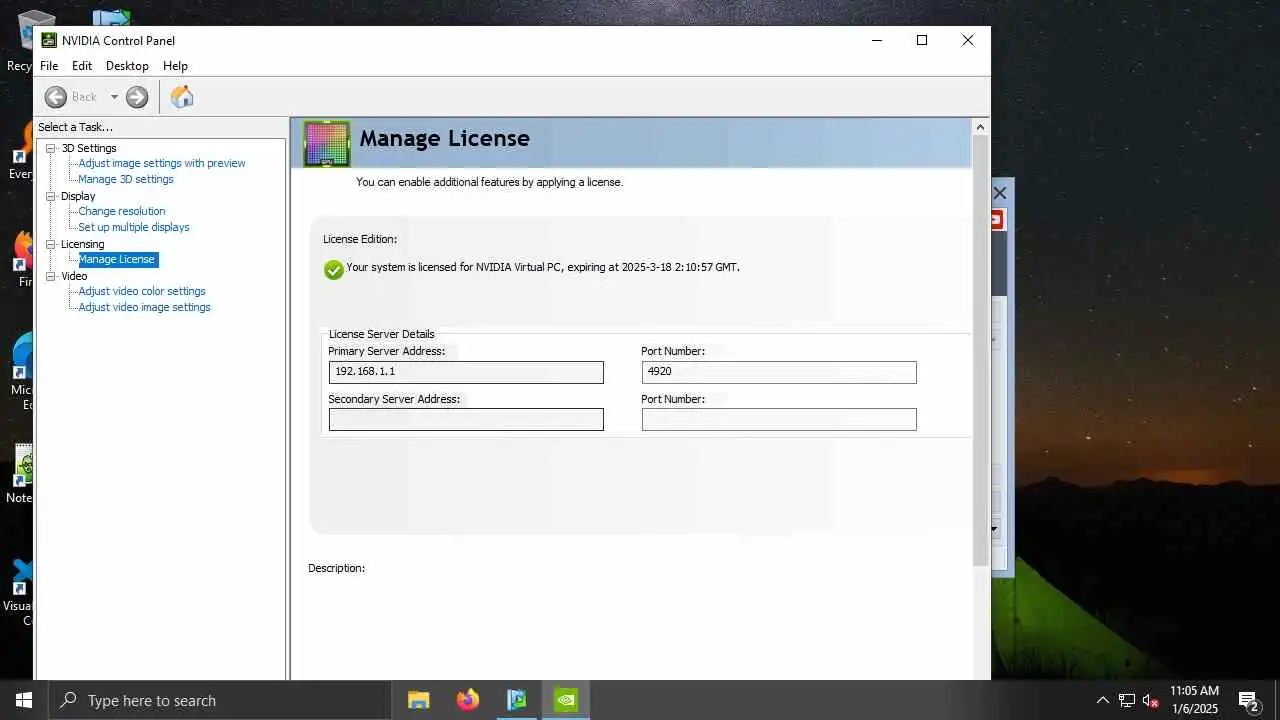Viewport: 1280px width, 720px height.
Task: Click the Description label
Action: point(336,568)
